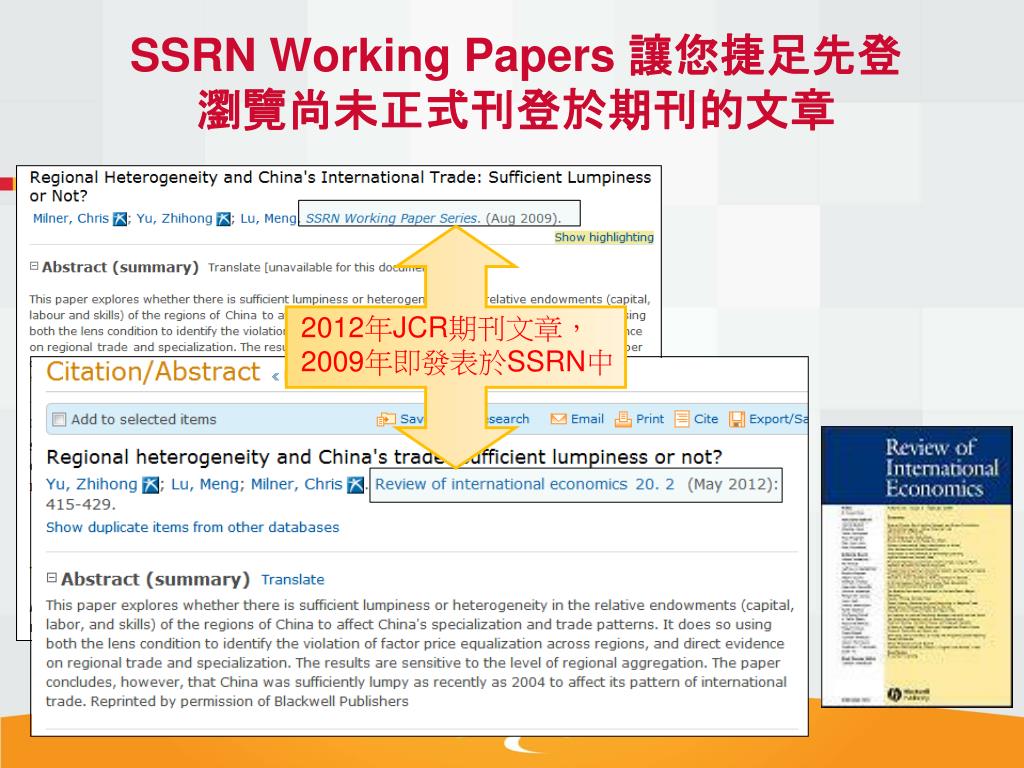Open the SSRN Working Paper Series link

392,218
